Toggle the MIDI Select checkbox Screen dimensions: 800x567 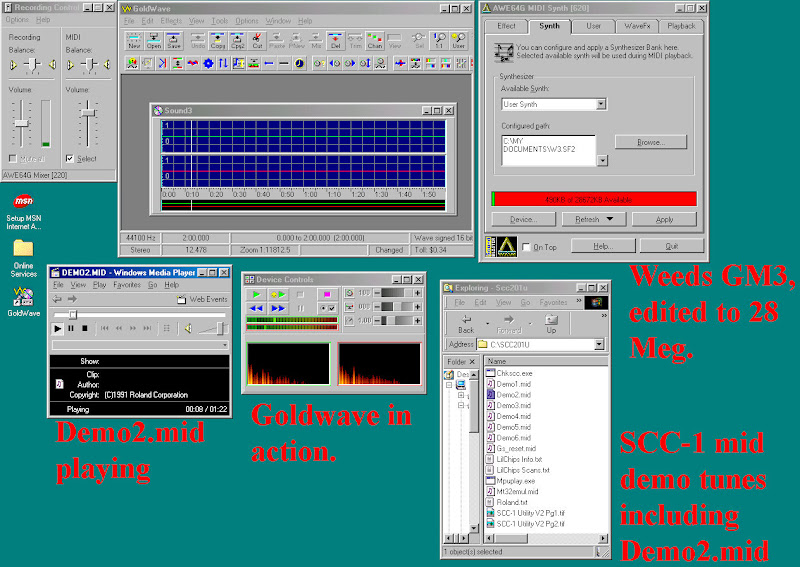(x=70, y=159)
